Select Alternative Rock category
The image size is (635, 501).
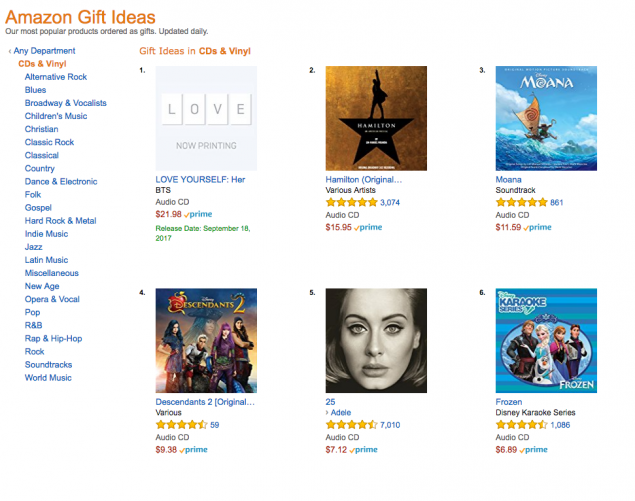click(56, 77)
